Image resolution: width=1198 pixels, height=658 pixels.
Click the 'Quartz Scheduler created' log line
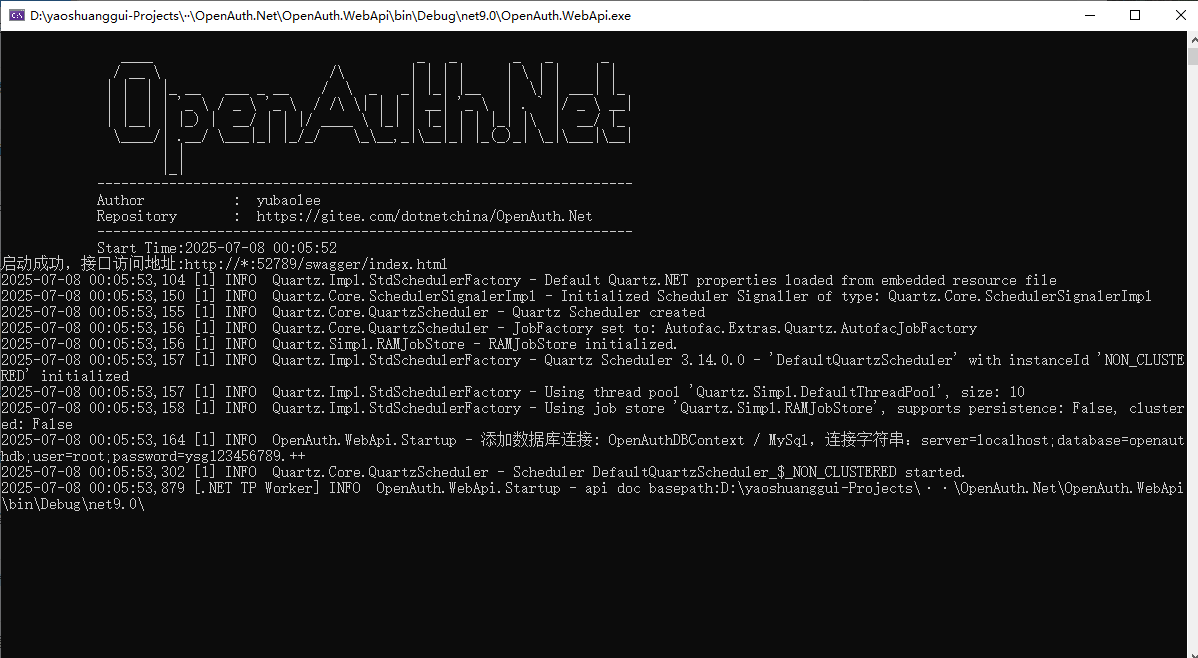353,313
